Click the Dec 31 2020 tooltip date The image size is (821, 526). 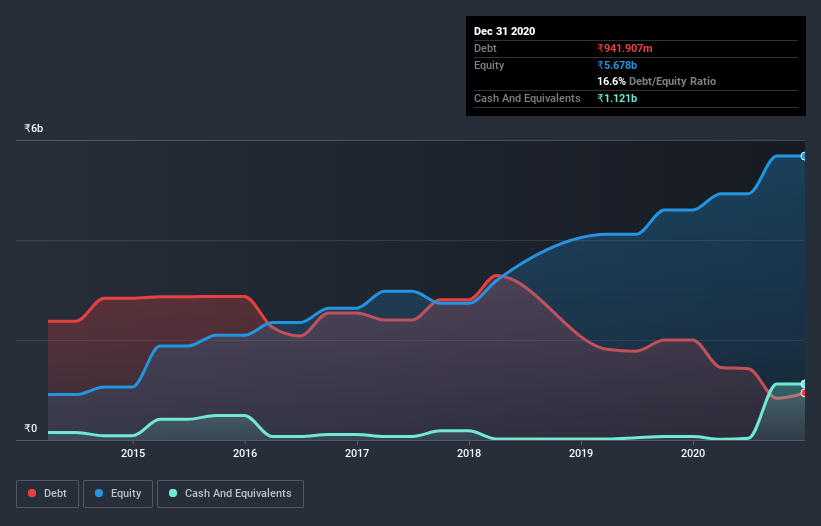point(504,31)
